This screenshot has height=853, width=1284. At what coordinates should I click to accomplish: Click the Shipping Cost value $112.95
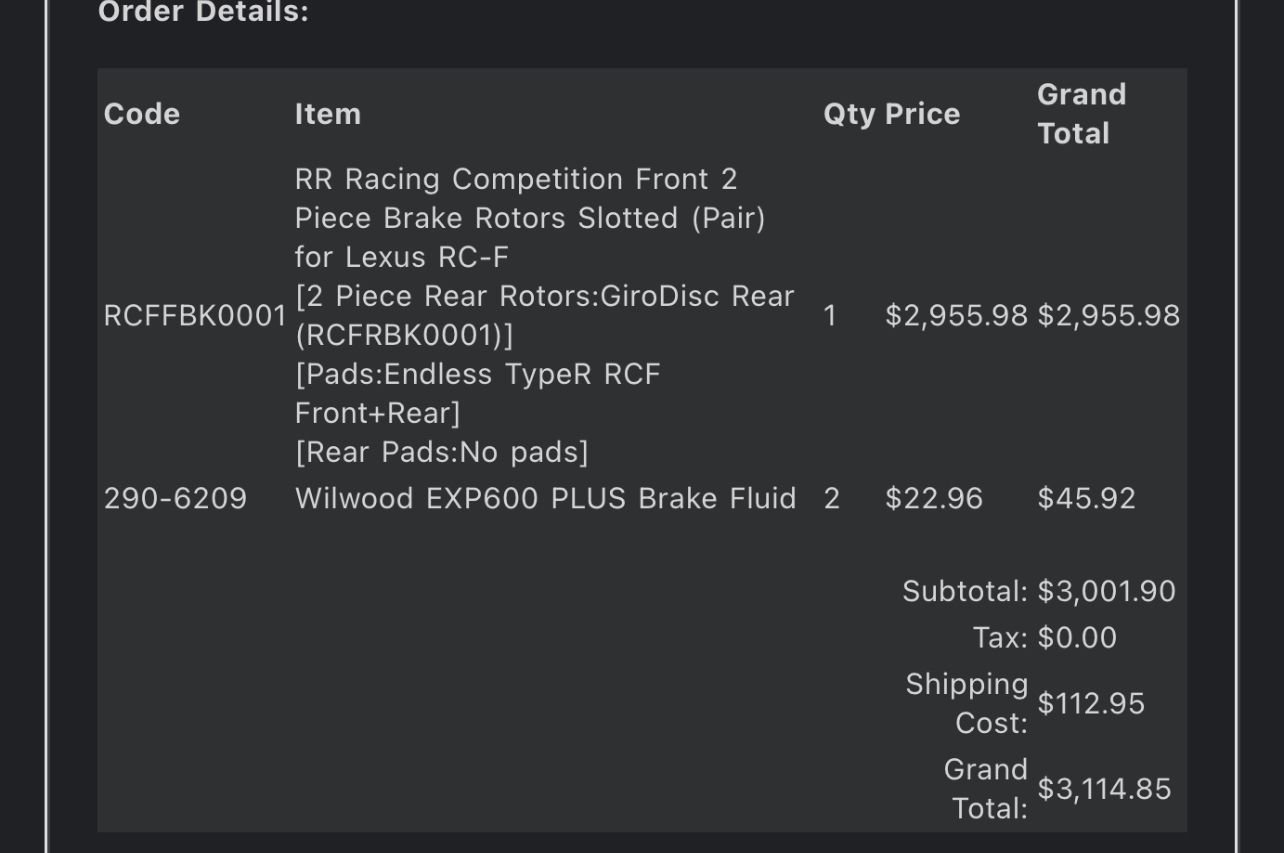[1091, 704]
